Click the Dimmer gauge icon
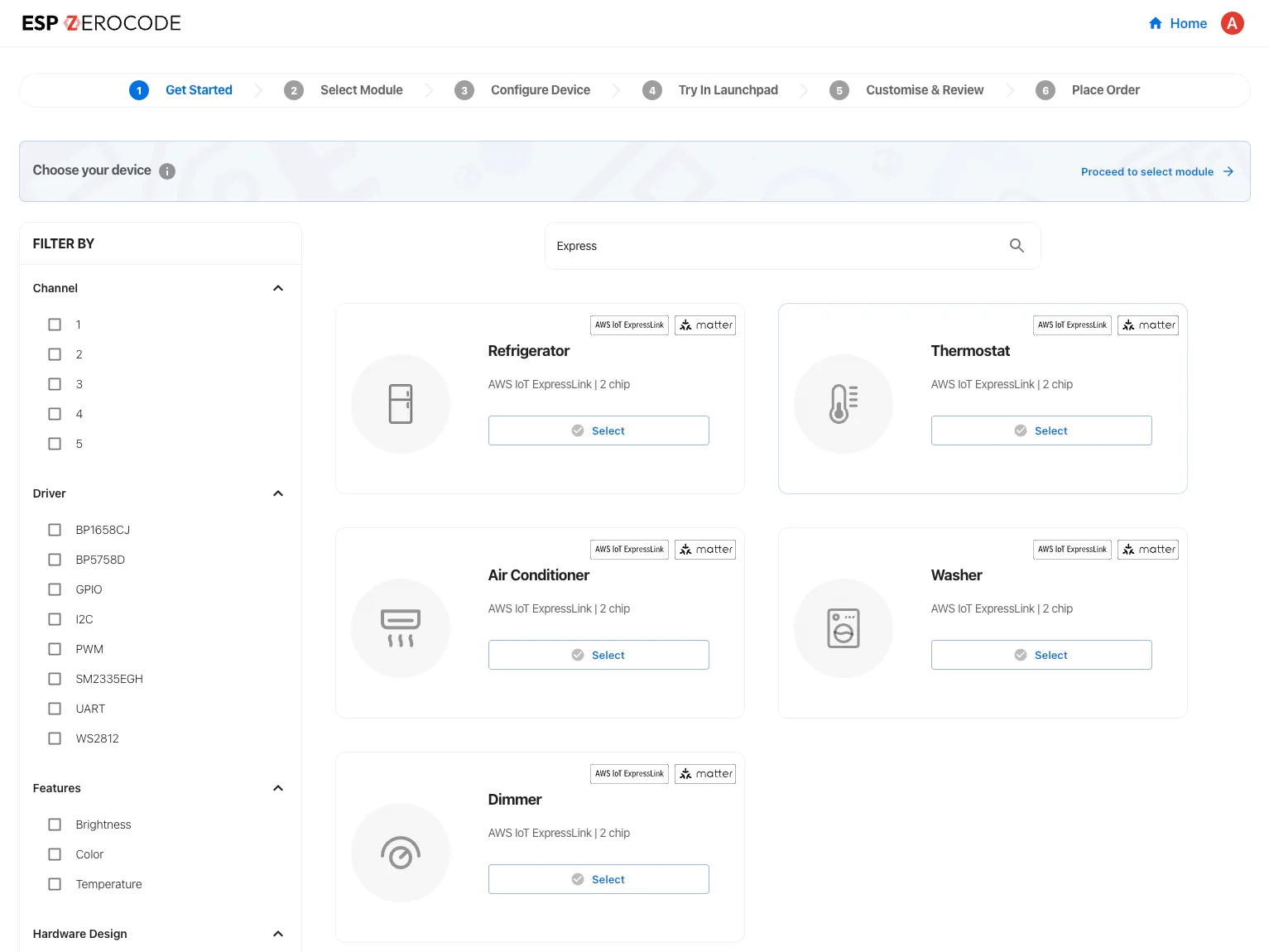1269x952 pixels. 401,853
